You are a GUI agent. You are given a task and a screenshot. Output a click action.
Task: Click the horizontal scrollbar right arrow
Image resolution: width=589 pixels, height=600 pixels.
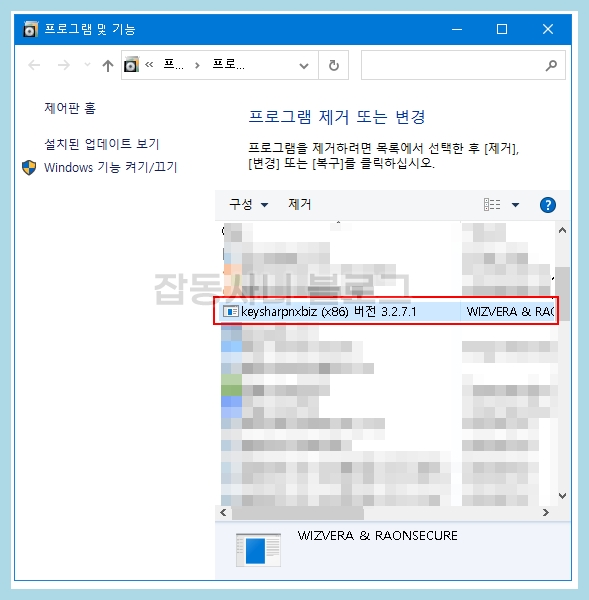pos(546,512)
